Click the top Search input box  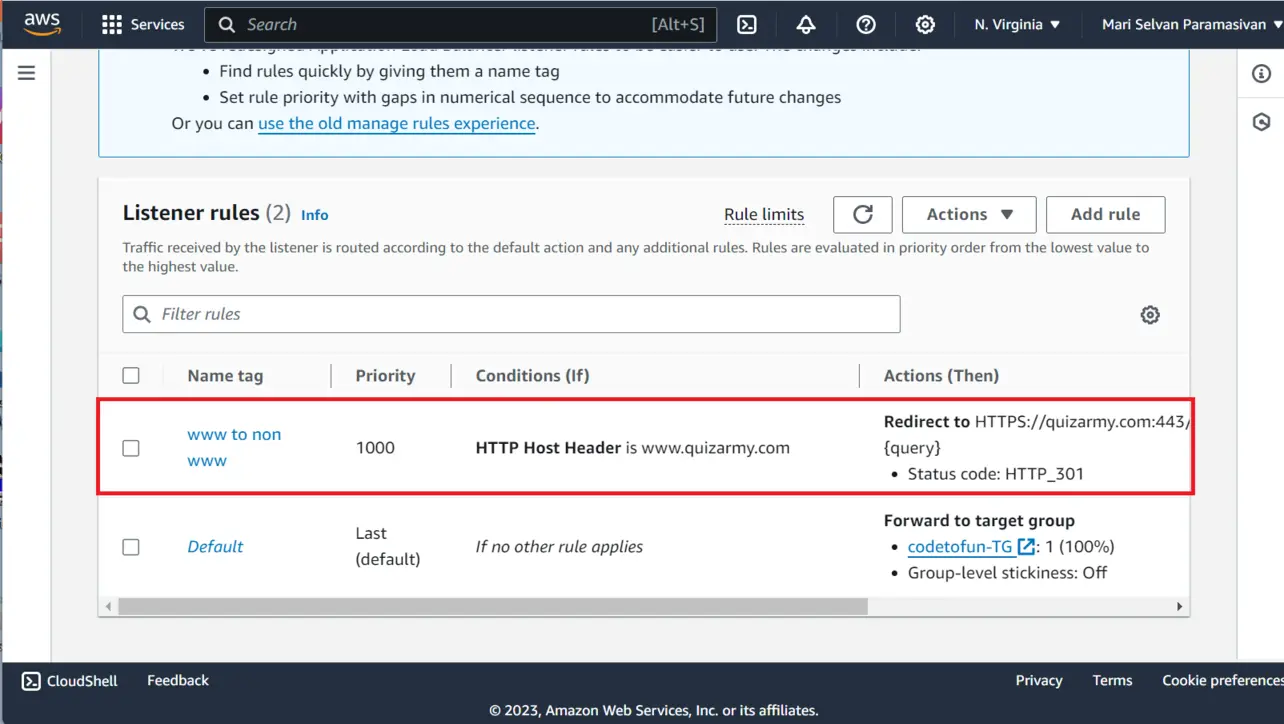point(460,24)
